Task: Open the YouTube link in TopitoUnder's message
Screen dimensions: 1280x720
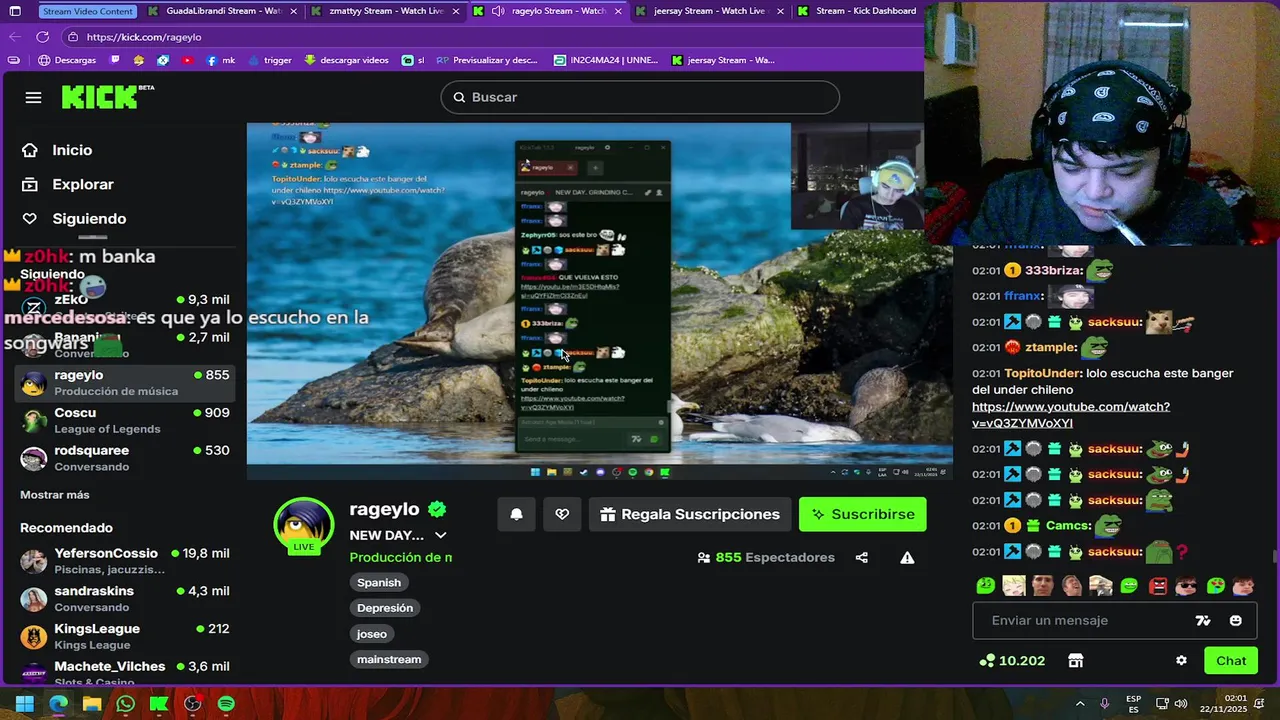Action: point(1070,415)
